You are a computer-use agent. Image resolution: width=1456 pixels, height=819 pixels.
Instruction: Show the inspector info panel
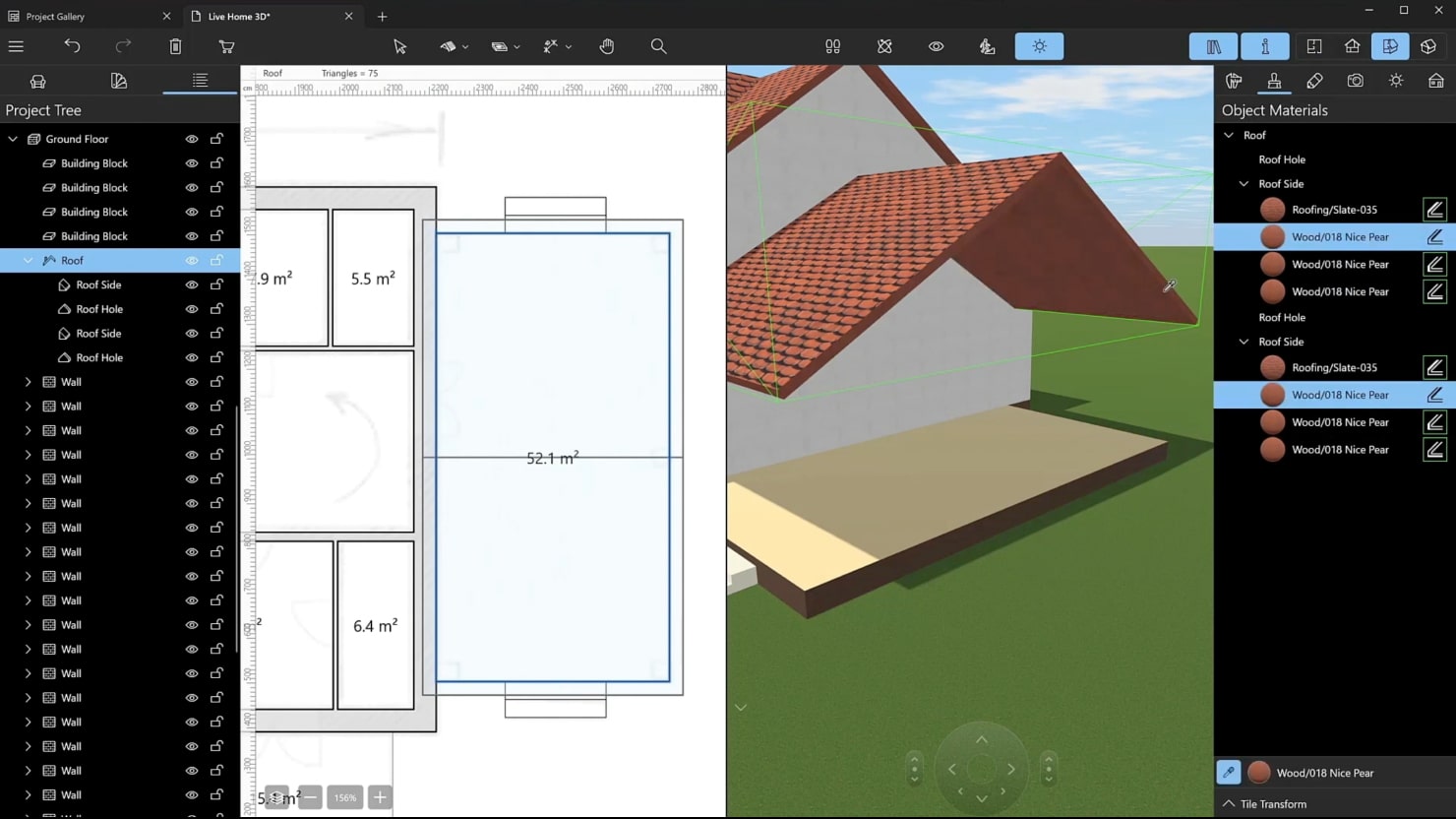tap(1265, 46)
